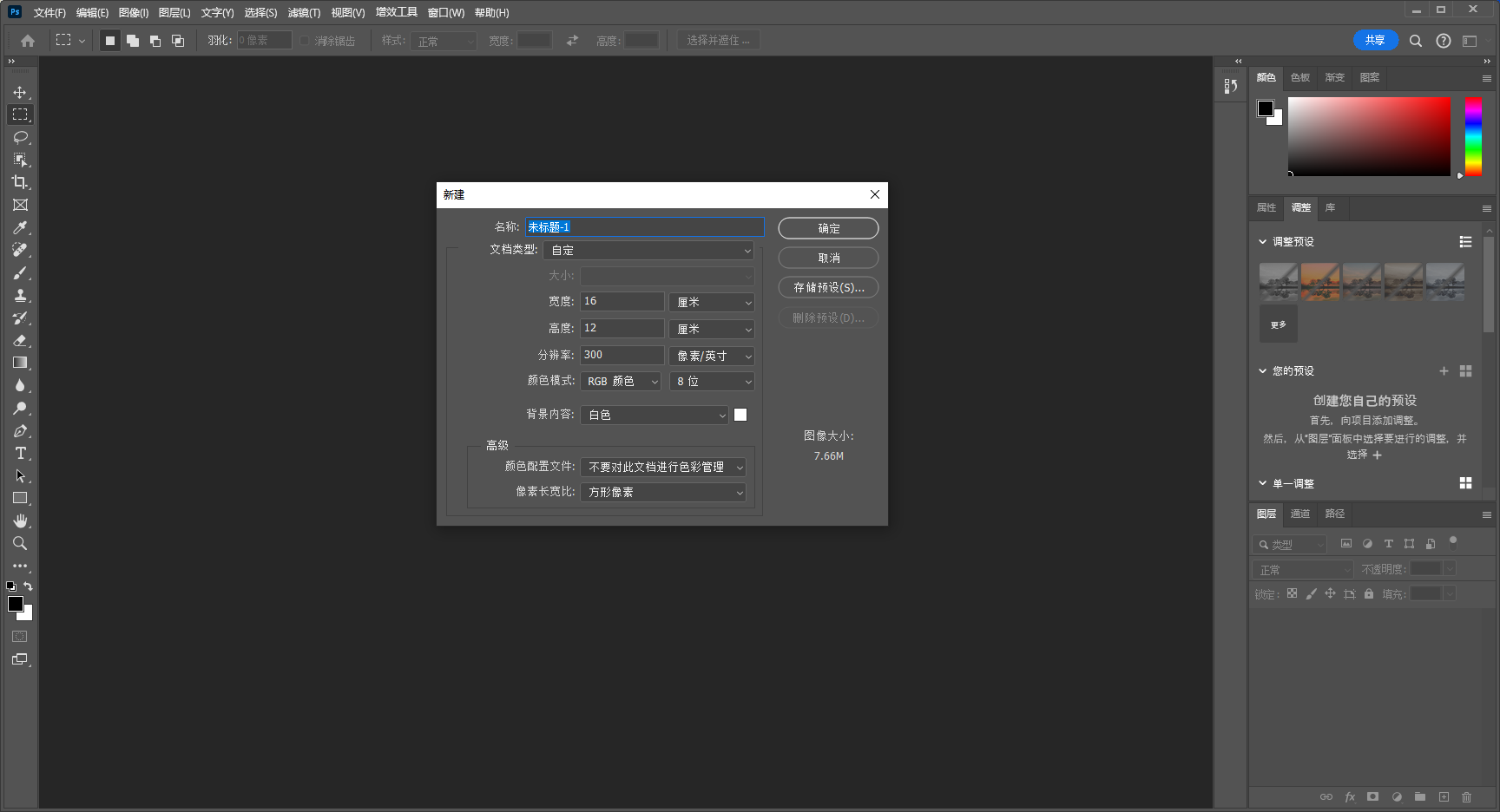1500x812 pixels.
Task: Open the background contents dropdown
Action: pyautogui.click(x=655, y=416)
